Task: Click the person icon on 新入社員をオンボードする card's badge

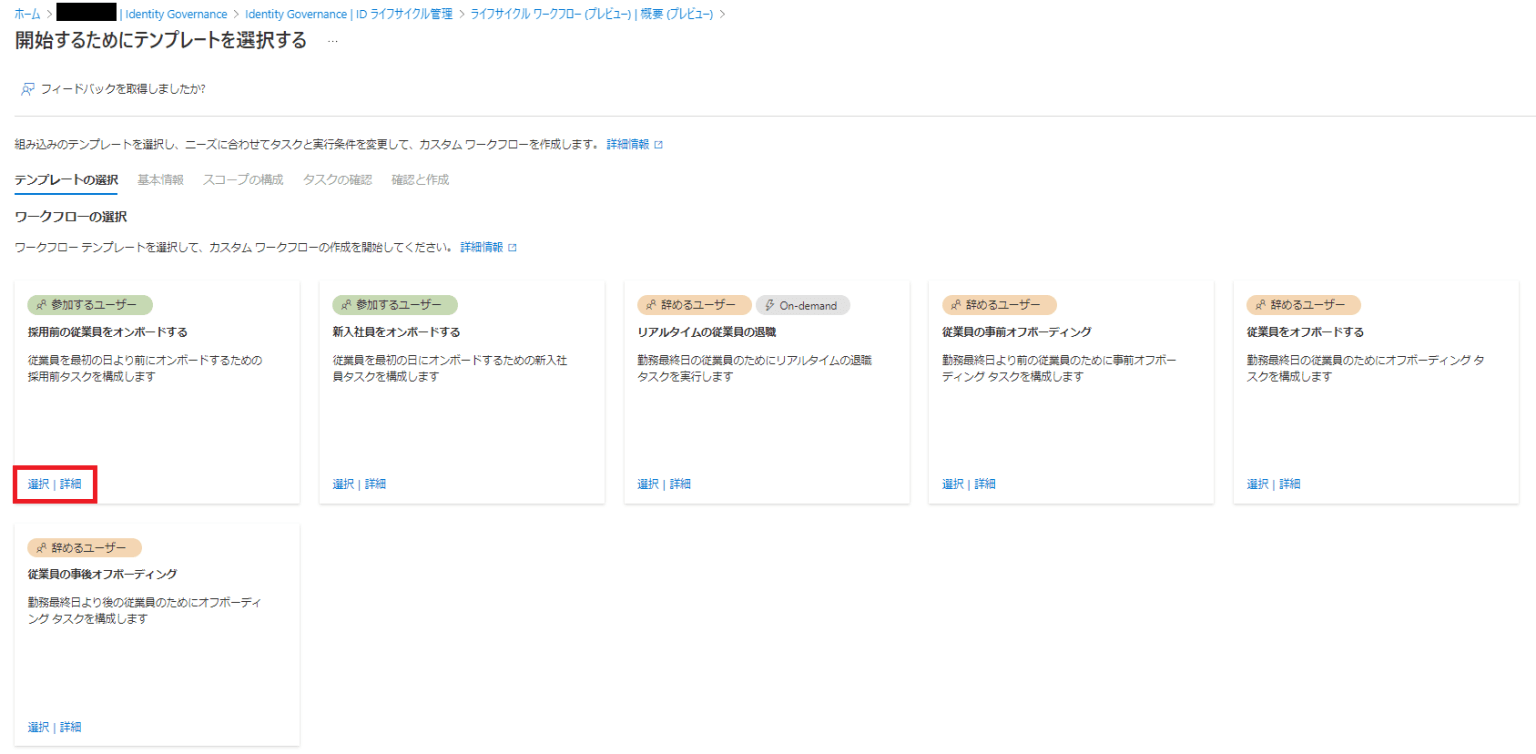Action: pos(346,304)
